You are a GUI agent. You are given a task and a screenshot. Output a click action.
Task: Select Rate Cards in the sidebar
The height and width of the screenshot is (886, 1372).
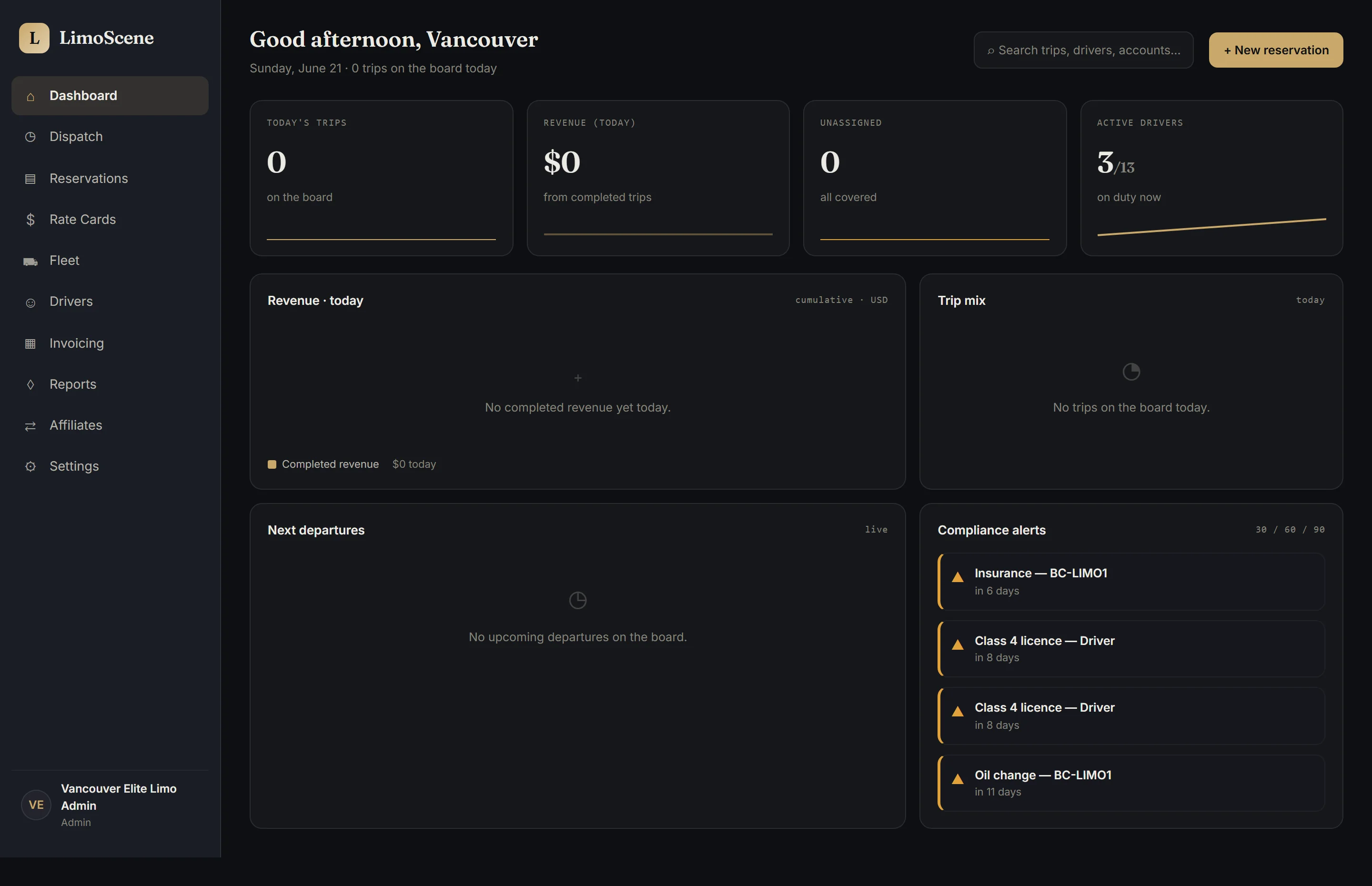110,219
